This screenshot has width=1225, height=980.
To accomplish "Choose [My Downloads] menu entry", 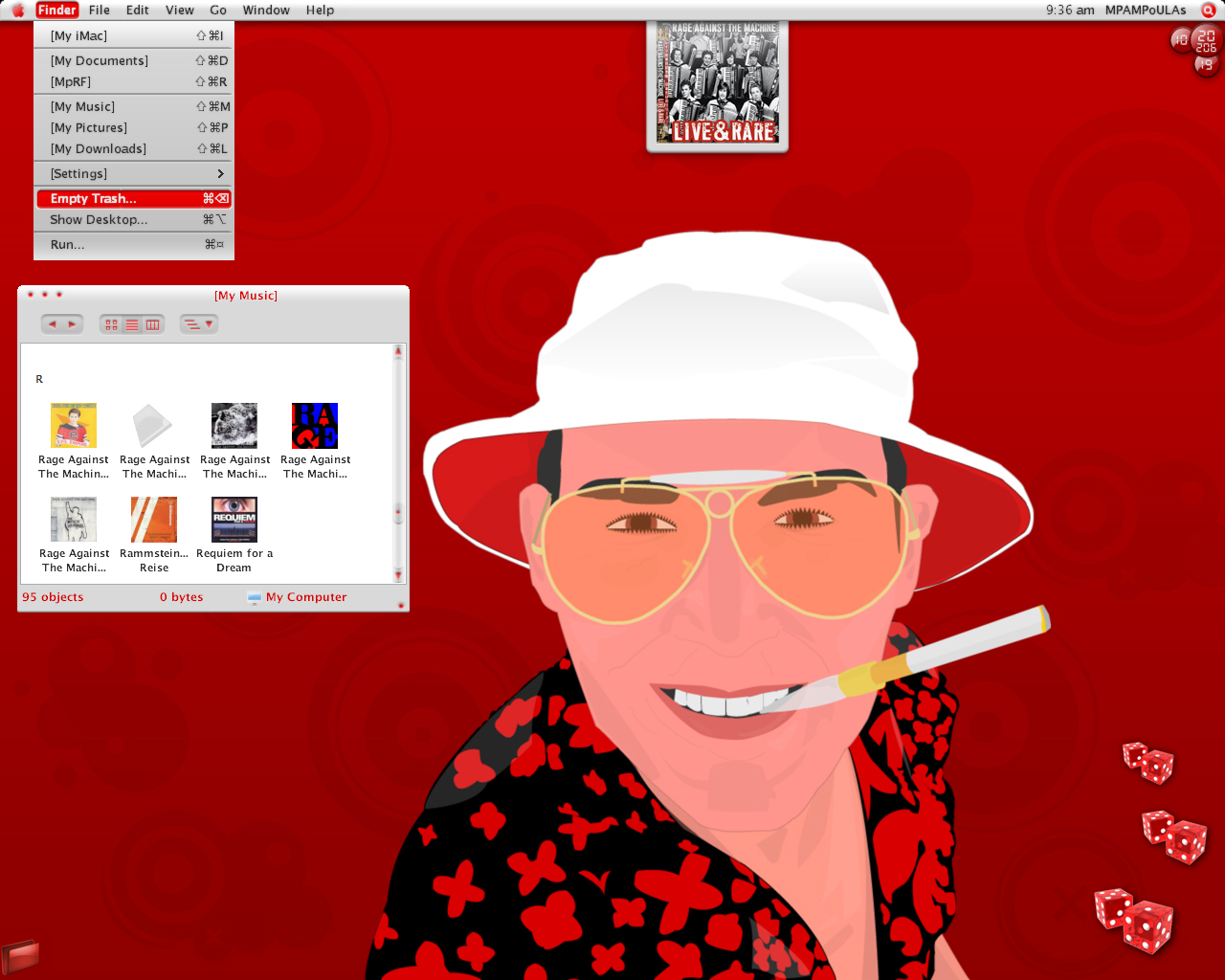I will (x=134, y=148).
